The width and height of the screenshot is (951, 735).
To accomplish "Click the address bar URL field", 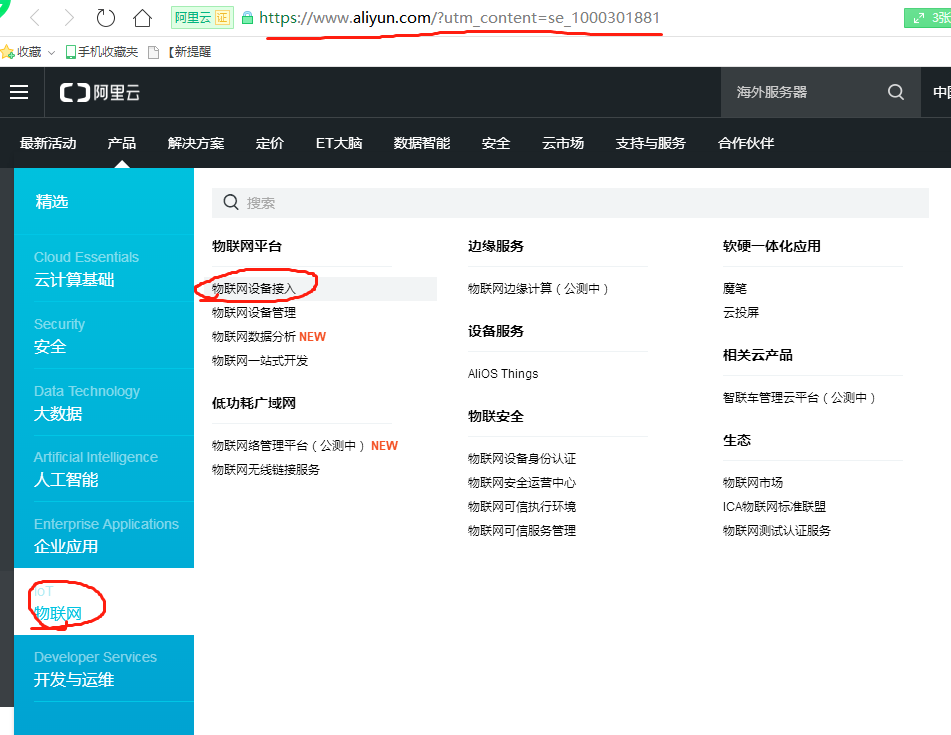I will click(459, 18).
